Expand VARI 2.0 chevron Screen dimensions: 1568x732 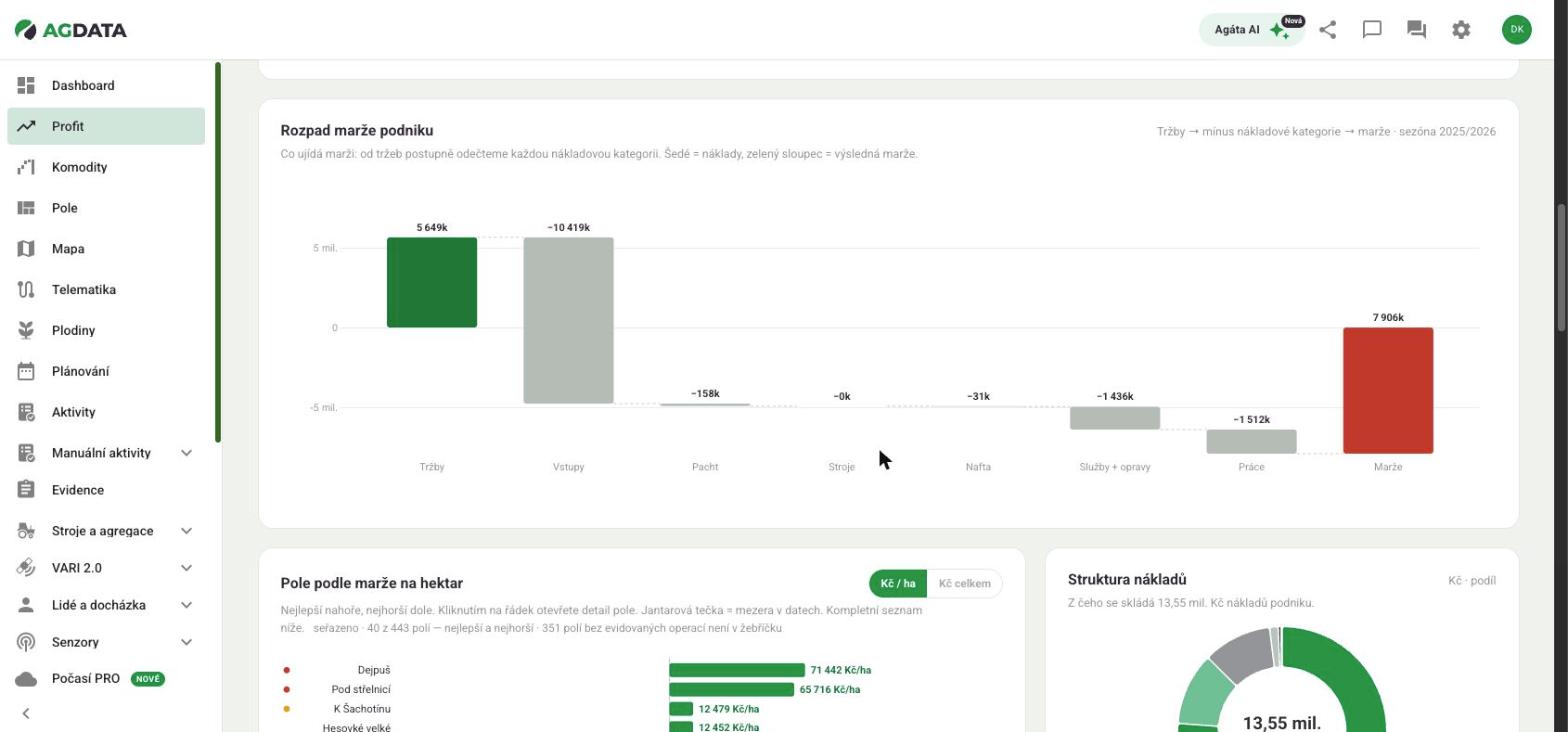186,568
